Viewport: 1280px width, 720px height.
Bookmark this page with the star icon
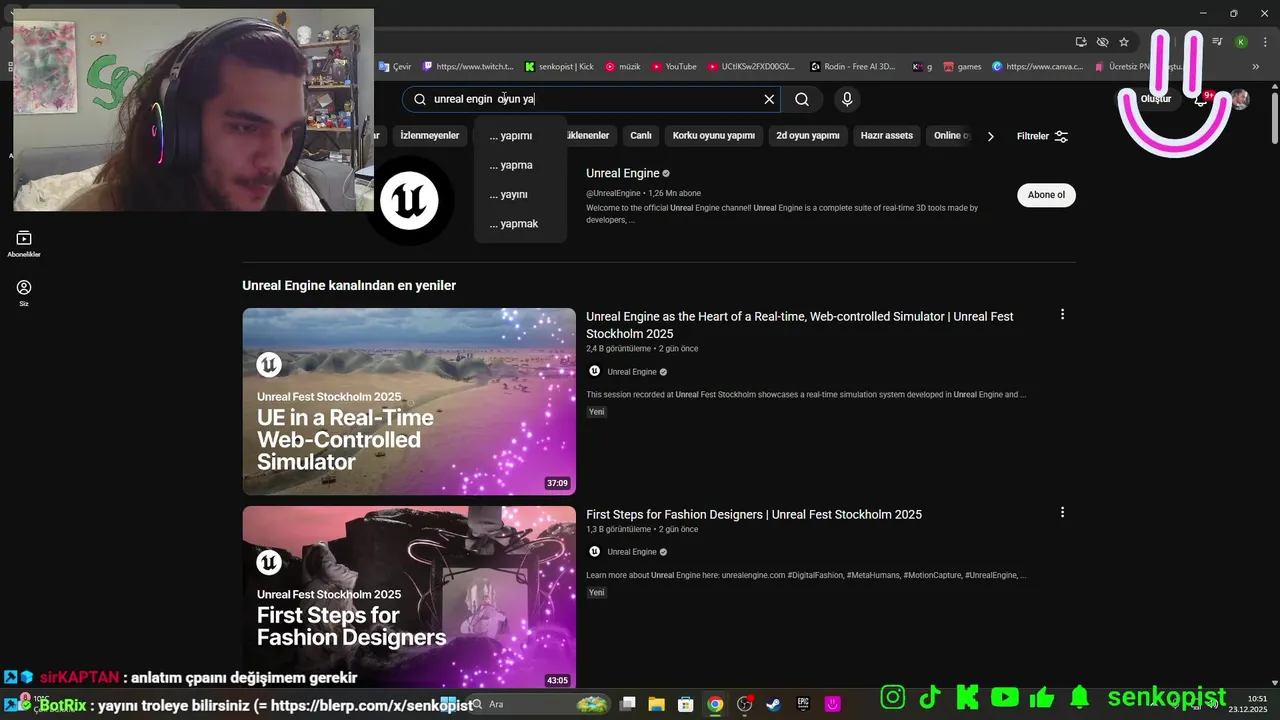(1124, 42)
